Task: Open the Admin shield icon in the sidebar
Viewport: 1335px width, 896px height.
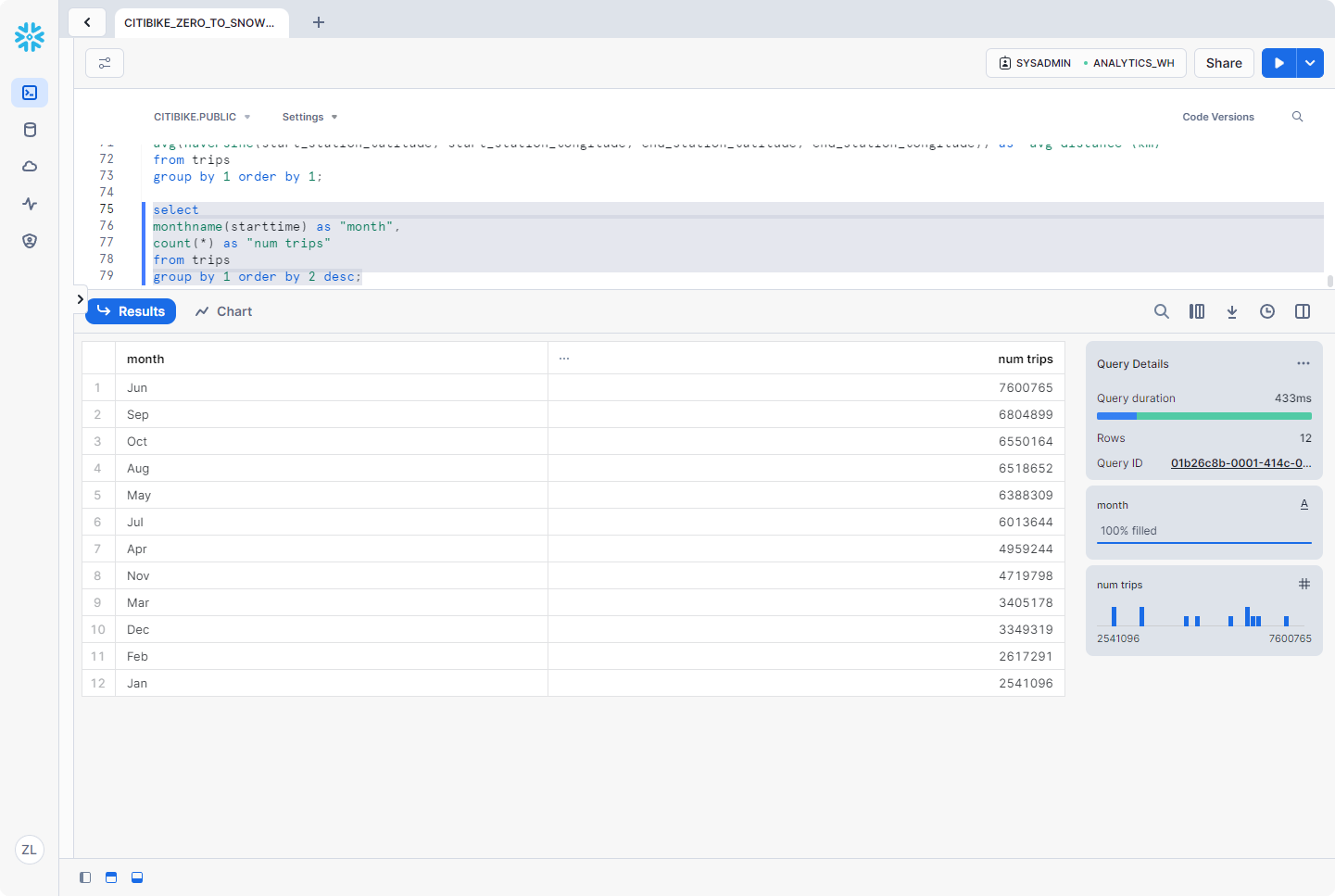Action: pyautogui.click(x=30, y=241)
